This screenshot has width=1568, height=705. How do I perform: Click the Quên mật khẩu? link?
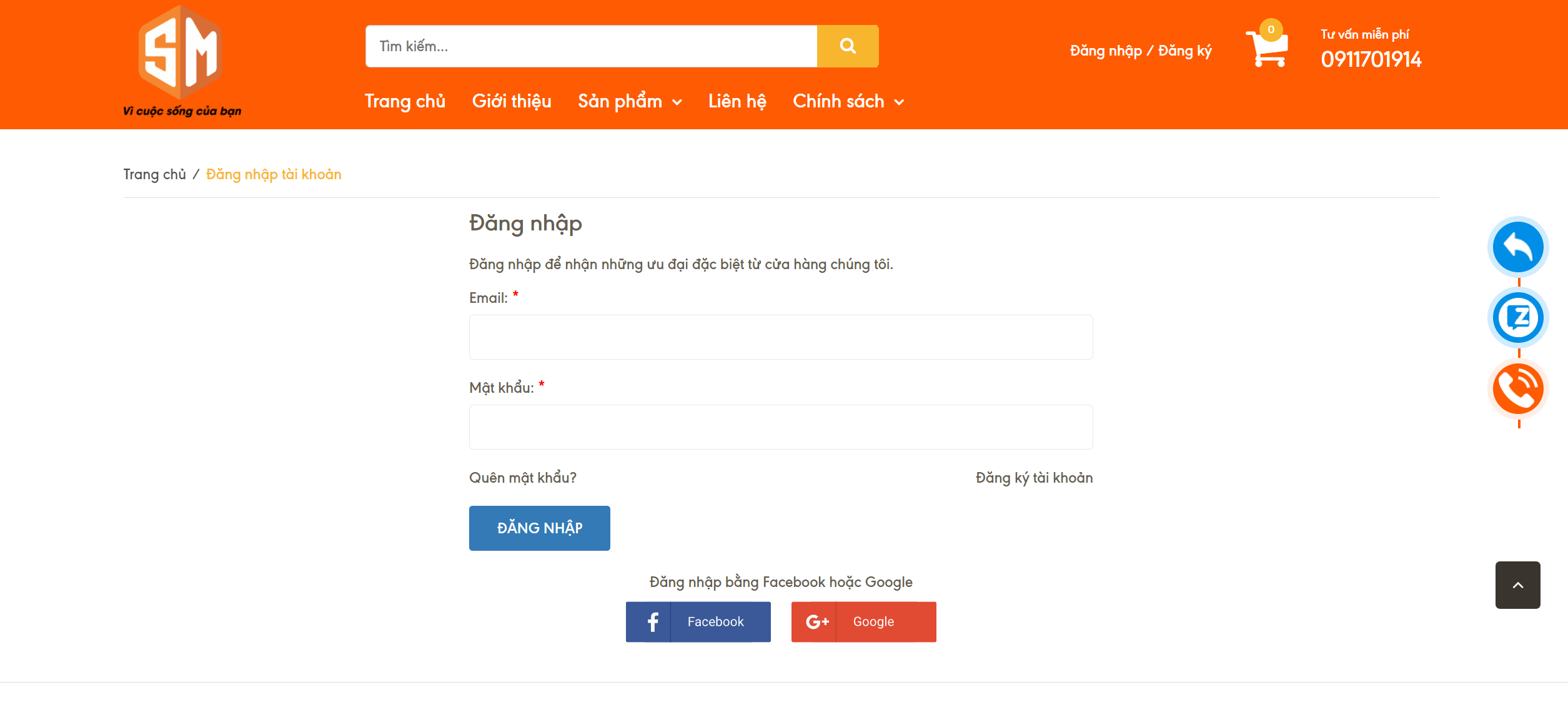pos(523,478)
